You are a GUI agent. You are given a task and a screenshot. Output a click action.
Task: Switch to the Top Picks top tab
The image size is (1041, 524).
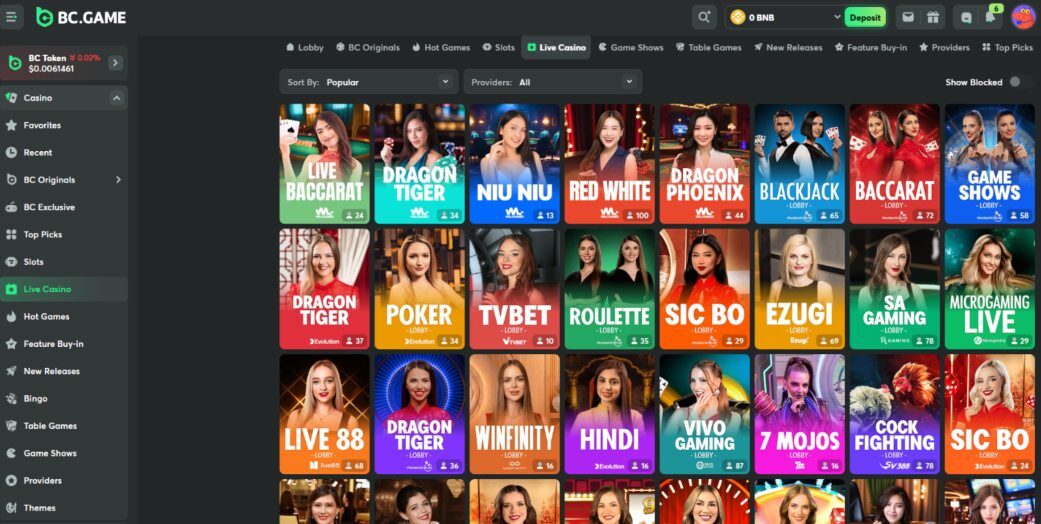click(x=1007, y=47)
